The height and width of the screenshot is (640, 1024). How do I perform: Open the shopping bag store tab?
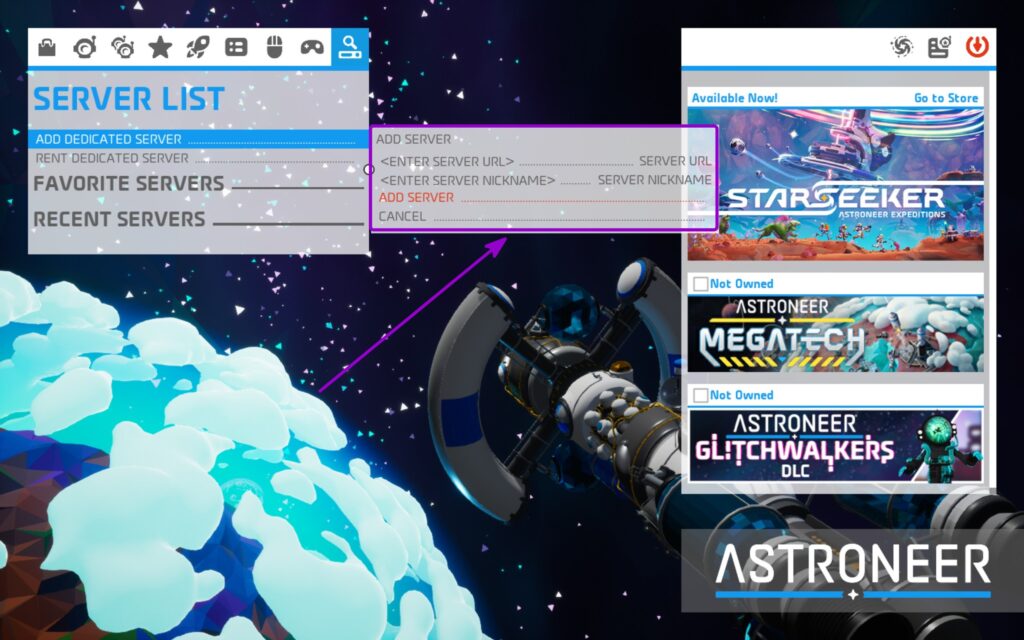point(47,47)
